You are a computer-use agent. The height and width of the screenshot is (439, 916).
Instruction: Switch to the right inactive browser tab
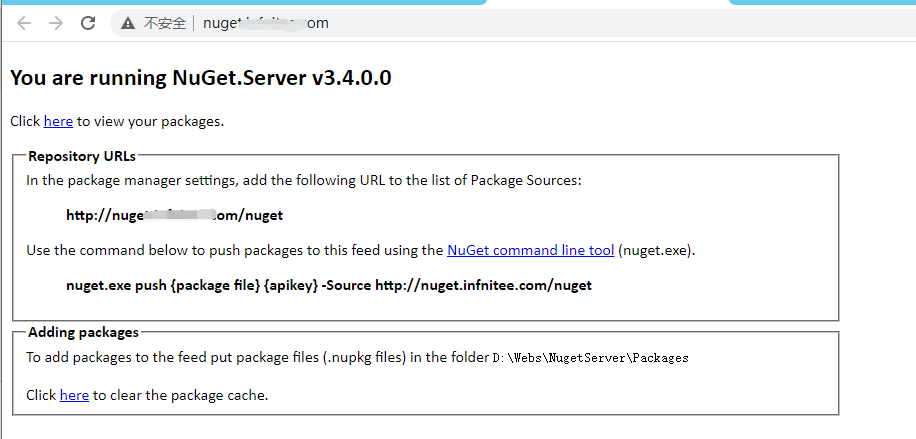tap(823, 2)
